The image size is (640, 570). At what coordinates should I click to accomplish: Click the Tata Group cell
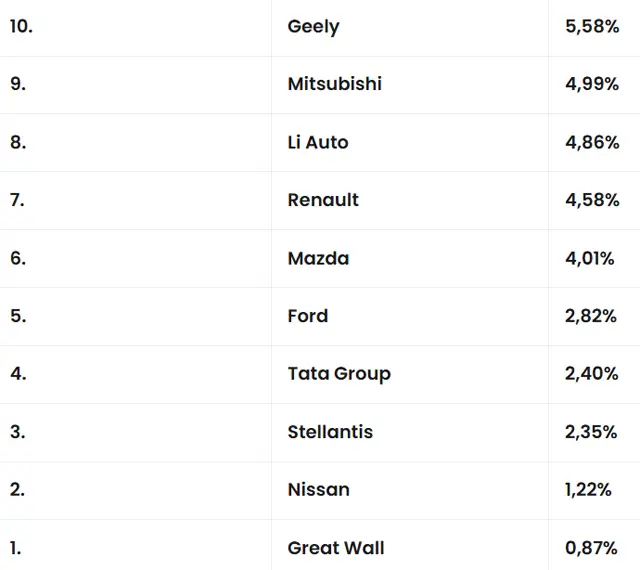click(339, 374)
